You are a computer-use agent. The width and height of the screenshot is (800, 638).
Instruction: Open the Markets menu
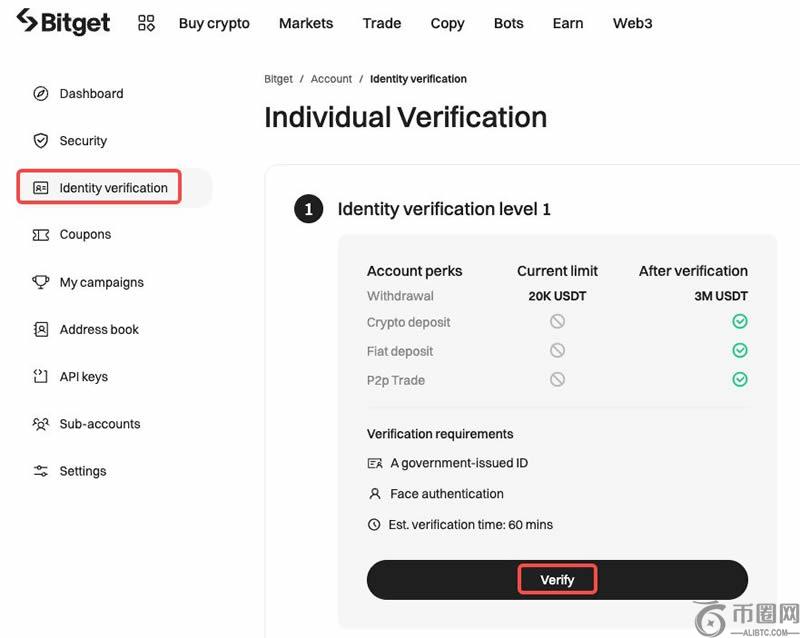[x=306, y=23]
